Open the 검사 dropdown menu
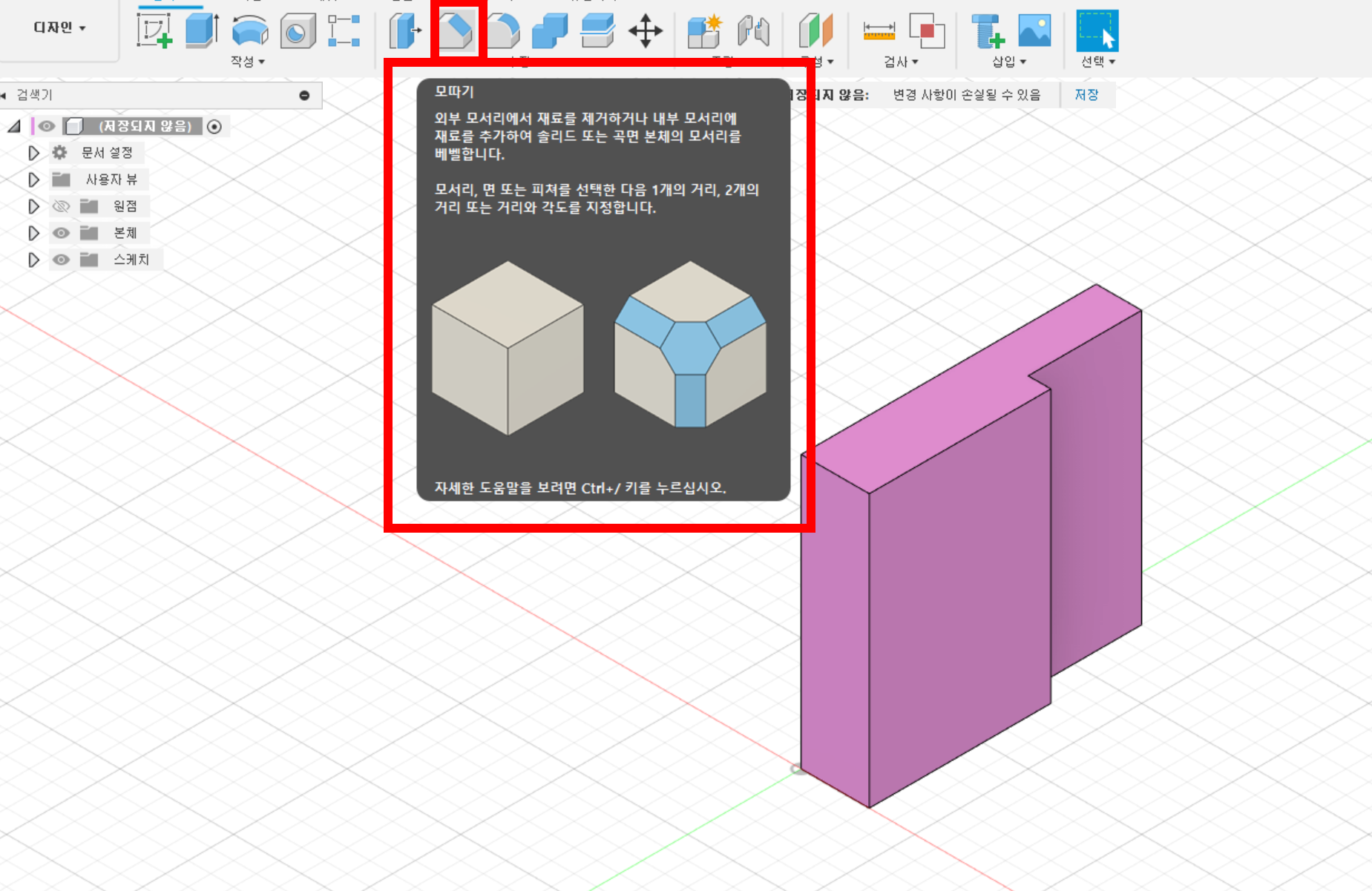 pyautogui.click(x=901, y=62)
